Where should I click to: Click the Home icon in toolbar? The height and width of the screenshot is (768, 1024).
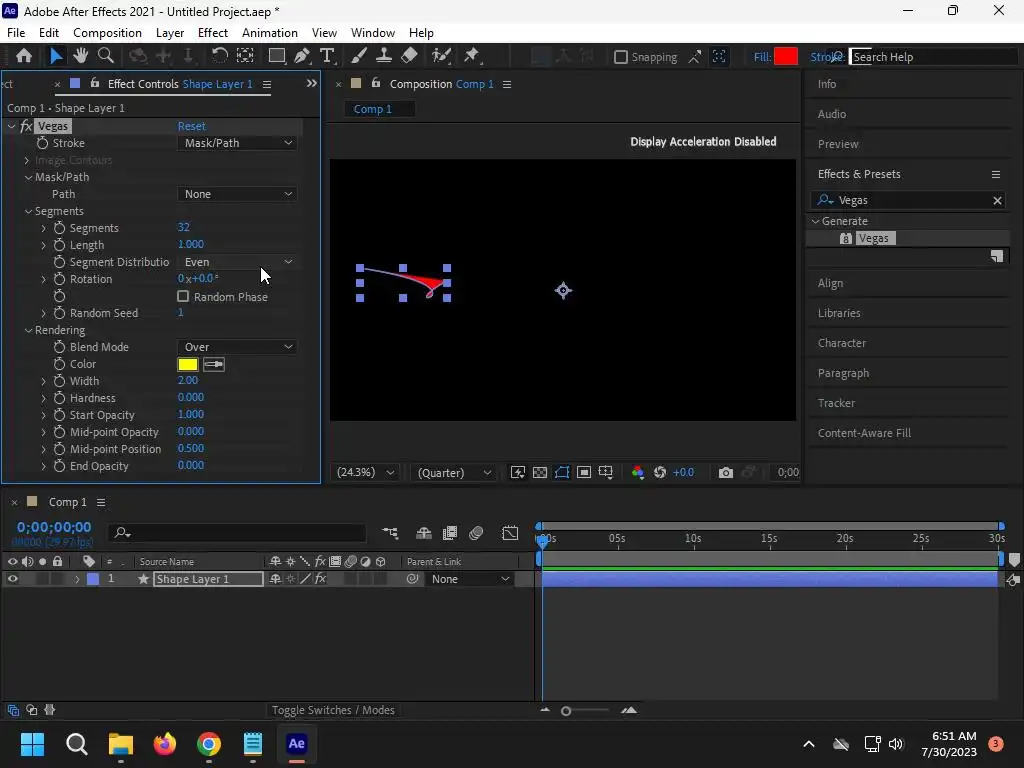point(24,56)
